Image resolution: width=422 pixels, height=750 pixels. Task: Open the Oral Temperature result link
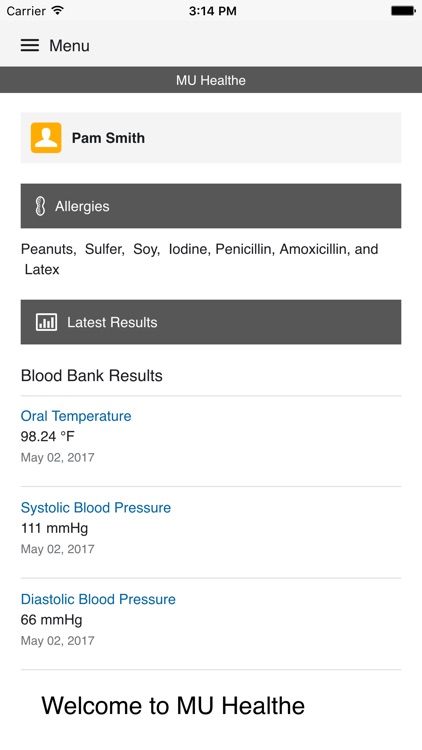pos(76,416)
